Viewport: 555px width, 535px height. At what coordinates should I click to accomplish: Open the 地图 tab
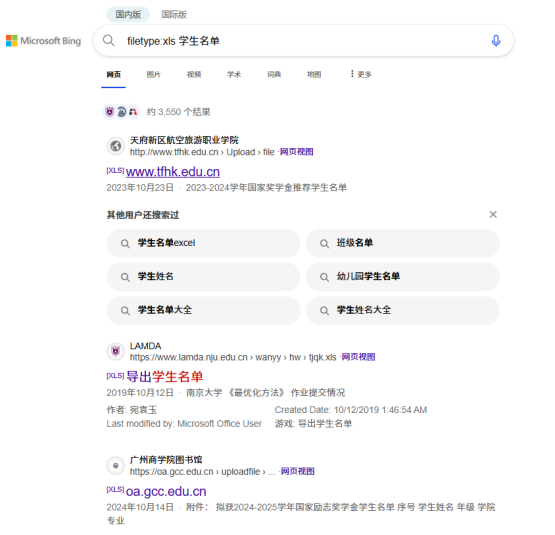coord(314,74)
